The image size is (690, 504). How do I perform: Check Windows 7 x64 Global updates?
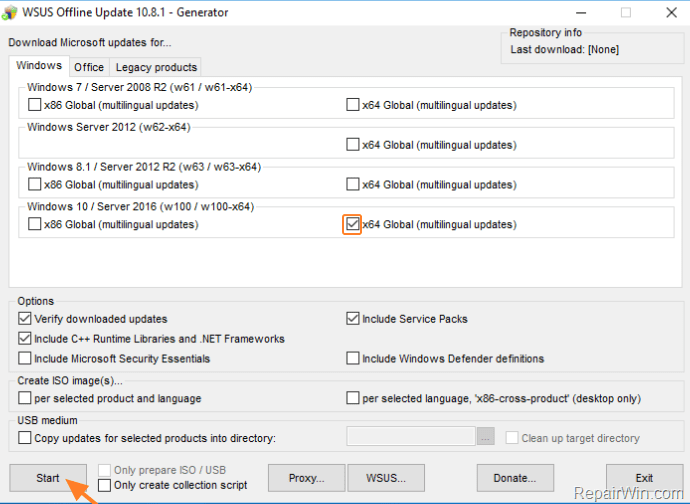(x=352, y=105)
